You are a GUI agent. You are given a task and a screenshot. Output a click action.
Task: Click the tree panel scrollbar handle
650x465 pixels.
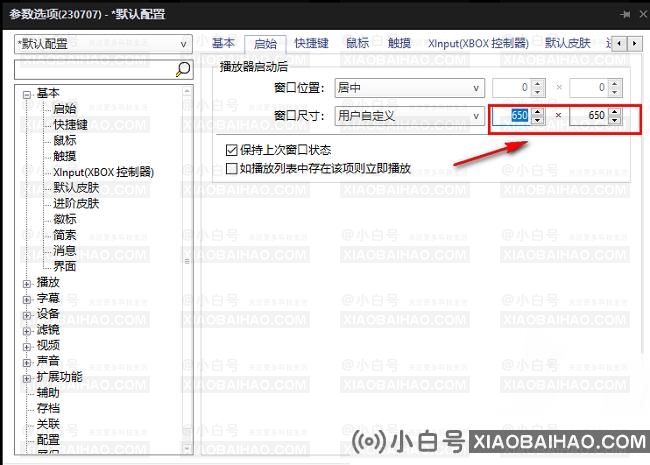(x=187, y=261)
